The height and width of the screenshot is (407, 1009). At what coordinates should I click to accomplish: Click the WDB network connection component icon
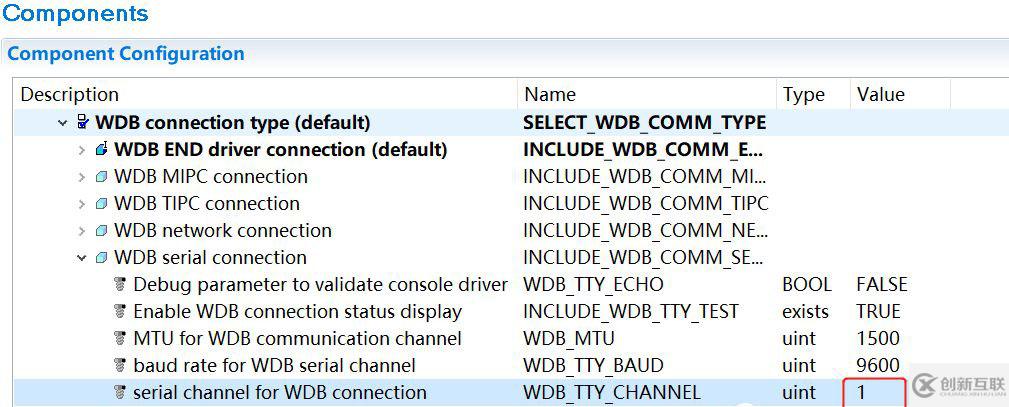click(101, 231)
